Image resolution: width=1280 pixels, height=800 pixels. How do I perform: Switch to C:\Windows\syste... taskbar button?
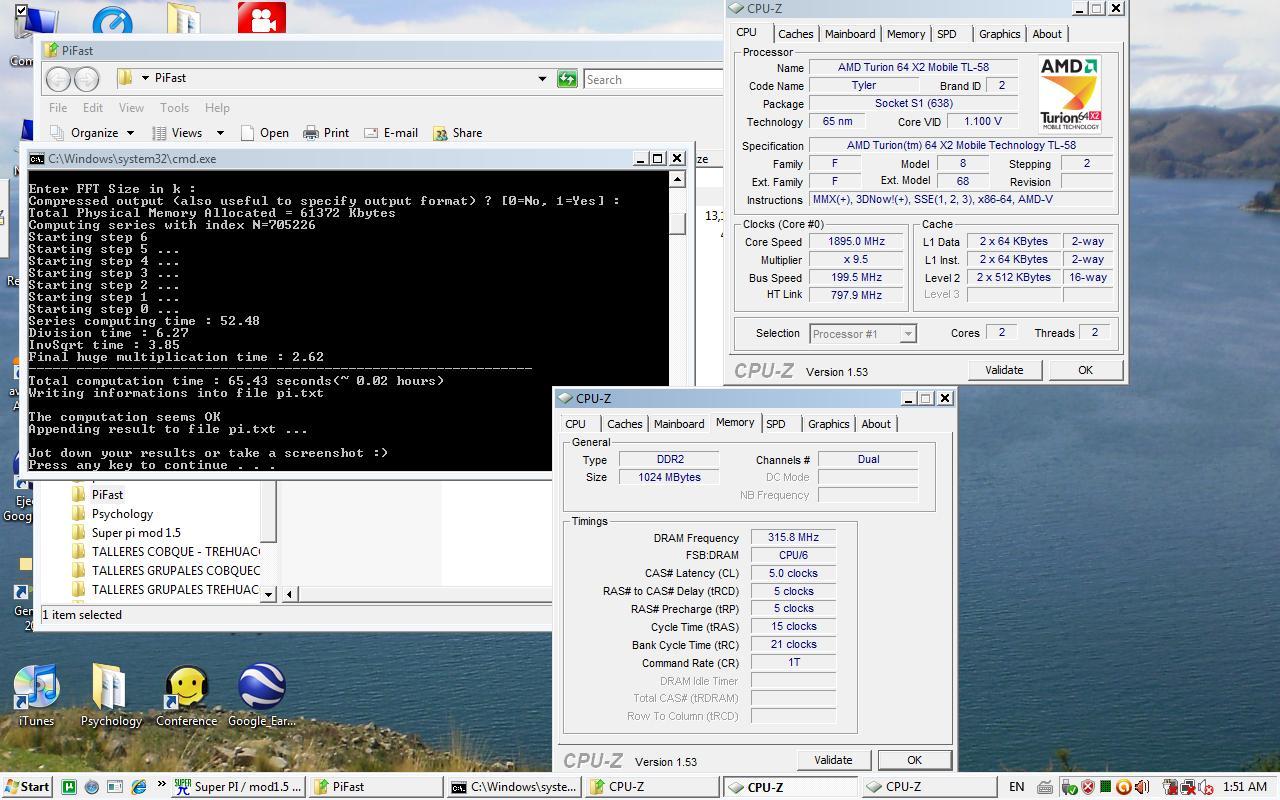(513, 787)
